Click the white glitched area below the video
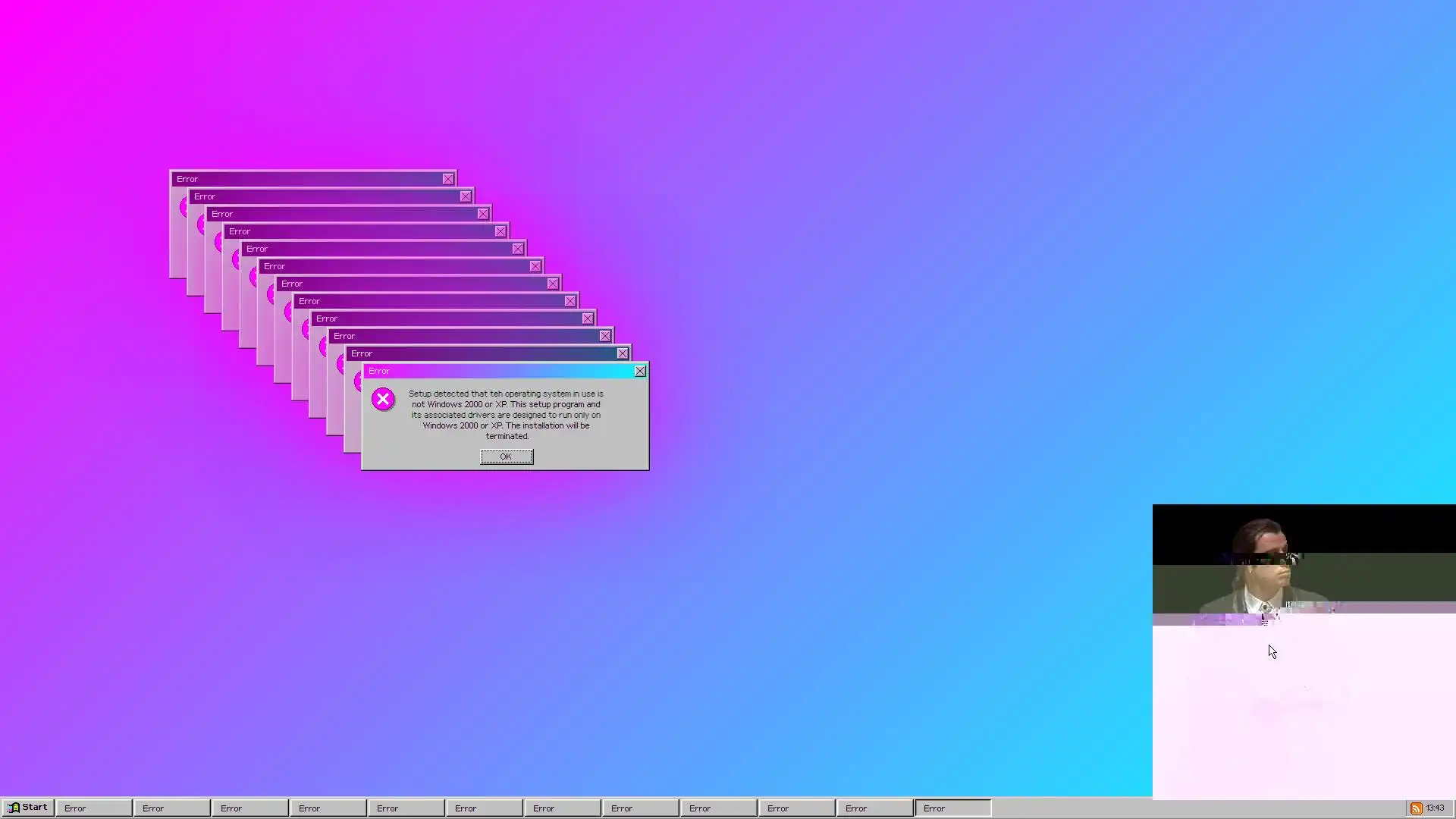 point(1304,713)
